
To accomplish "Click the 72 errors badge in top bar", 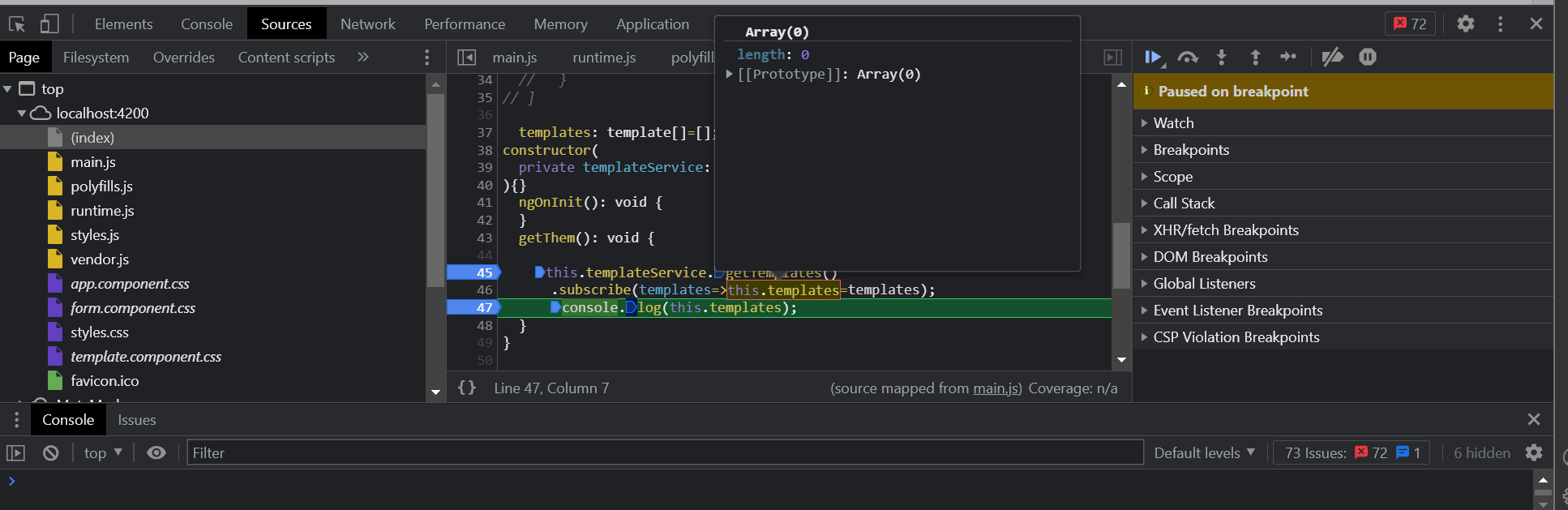I will pos(1411,24).
